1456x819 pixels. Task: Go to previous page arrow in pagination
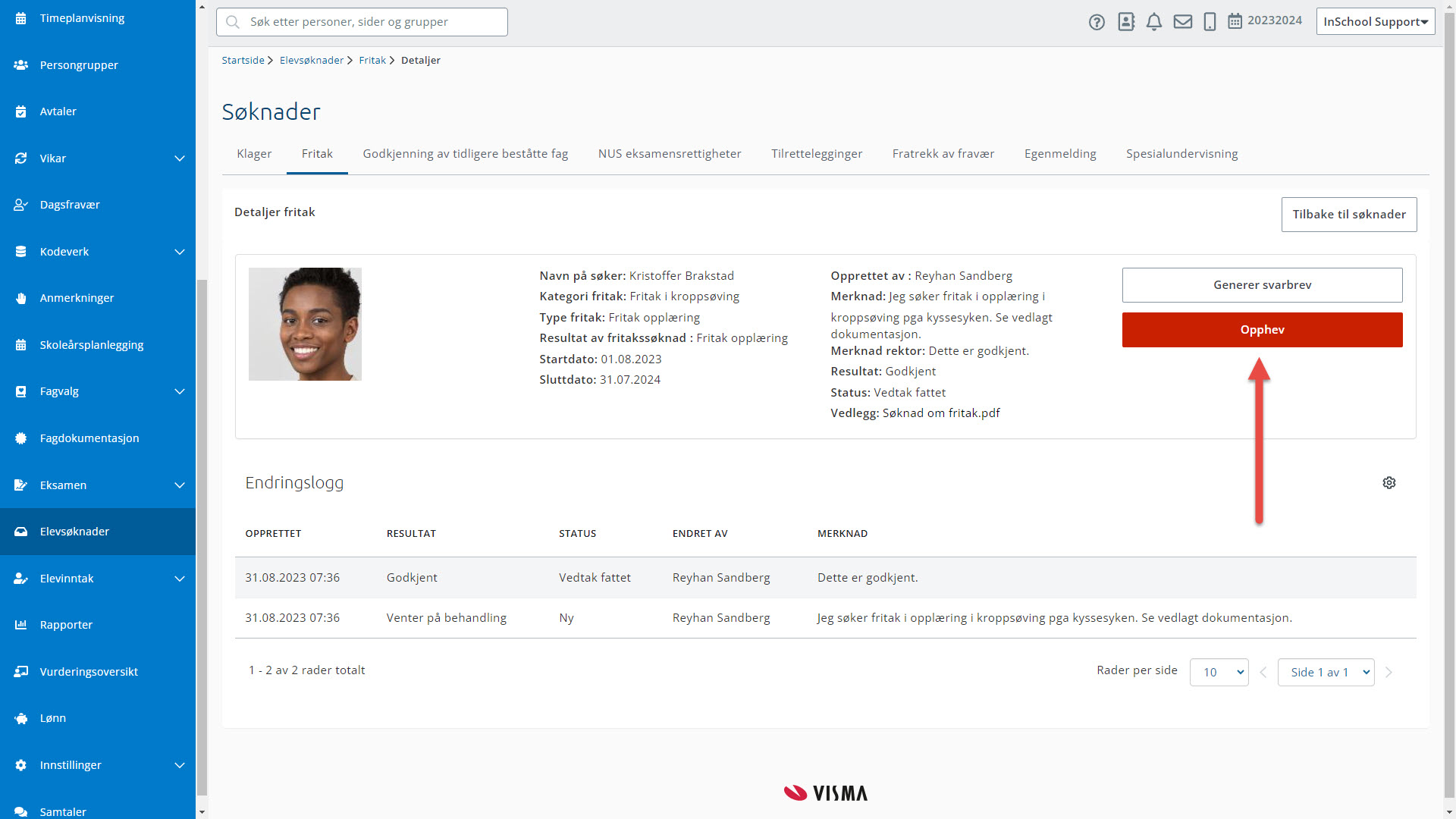[1263, 673]
